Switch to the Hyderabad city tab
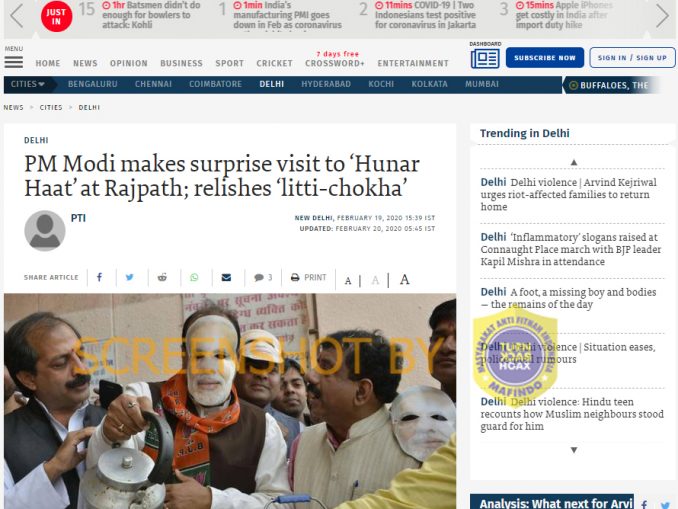Image resolution: width=678 pixels, height=509 pixels. click(326, 84)
